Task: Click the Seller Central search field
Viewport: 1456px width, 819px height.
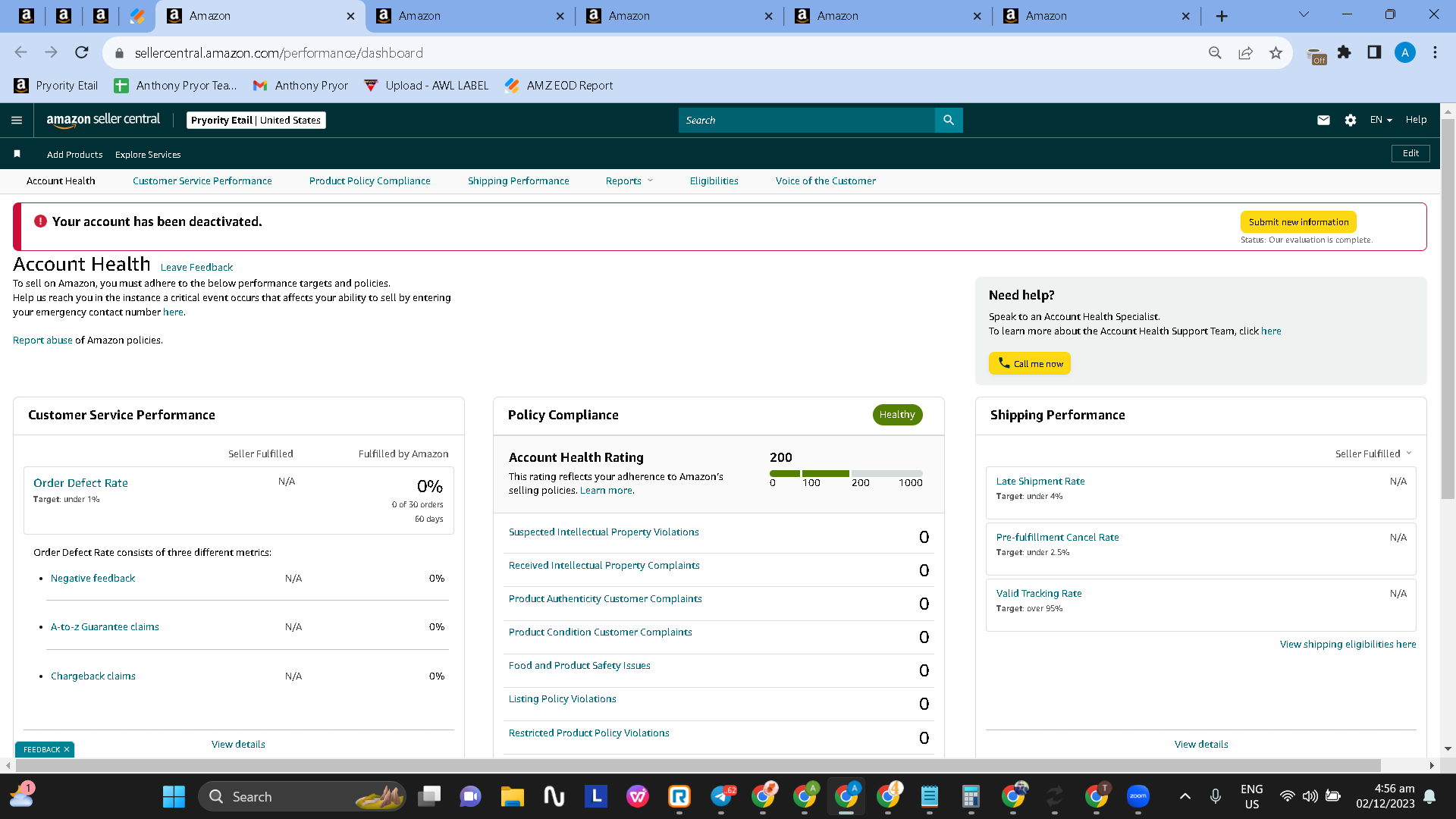Action: (x=807, y=120)
